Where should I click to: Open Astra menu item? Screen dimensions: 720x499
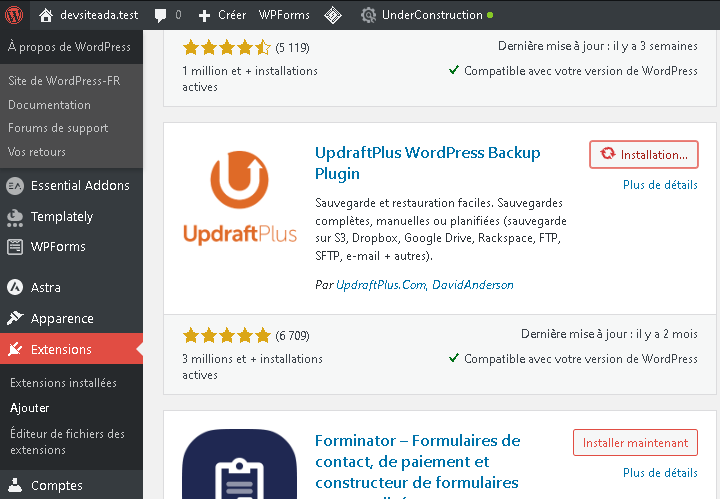(x=45, y=287)
